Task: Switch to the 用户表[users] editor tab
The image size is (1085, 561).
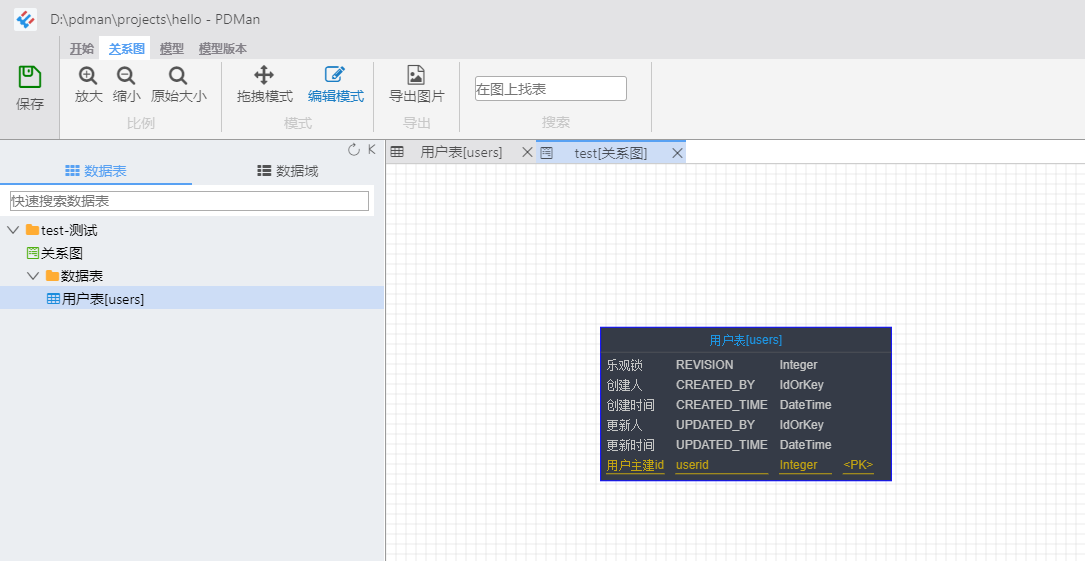Action: 462,152
